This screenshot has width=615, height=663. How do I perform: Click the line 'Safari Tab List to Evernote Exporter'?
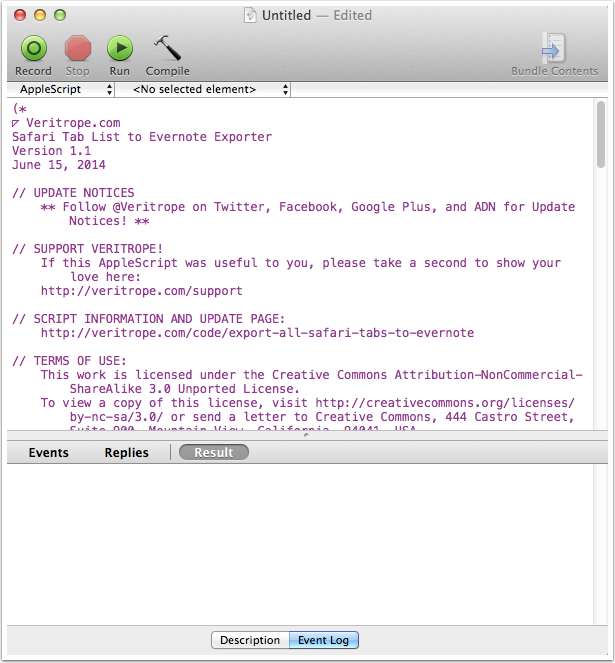[142, 137]
